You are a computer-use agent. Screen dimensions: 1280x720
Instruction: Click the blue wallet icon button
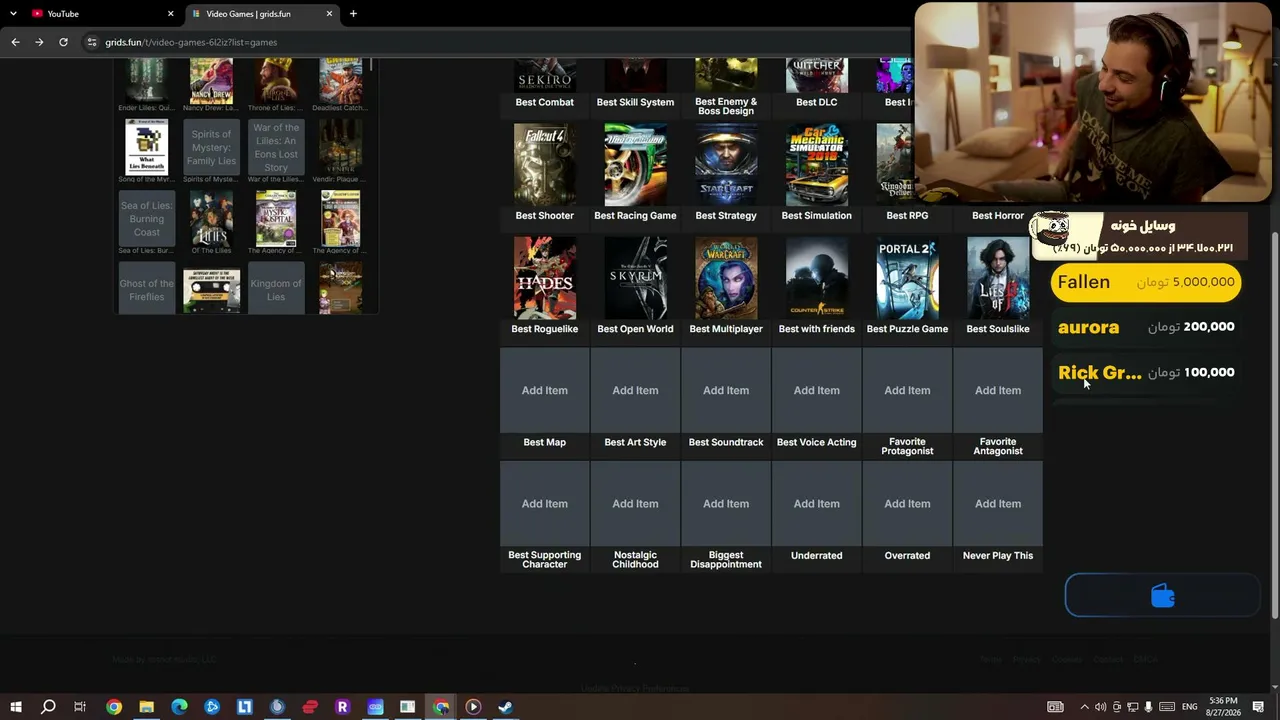[x=1162, y=596]
